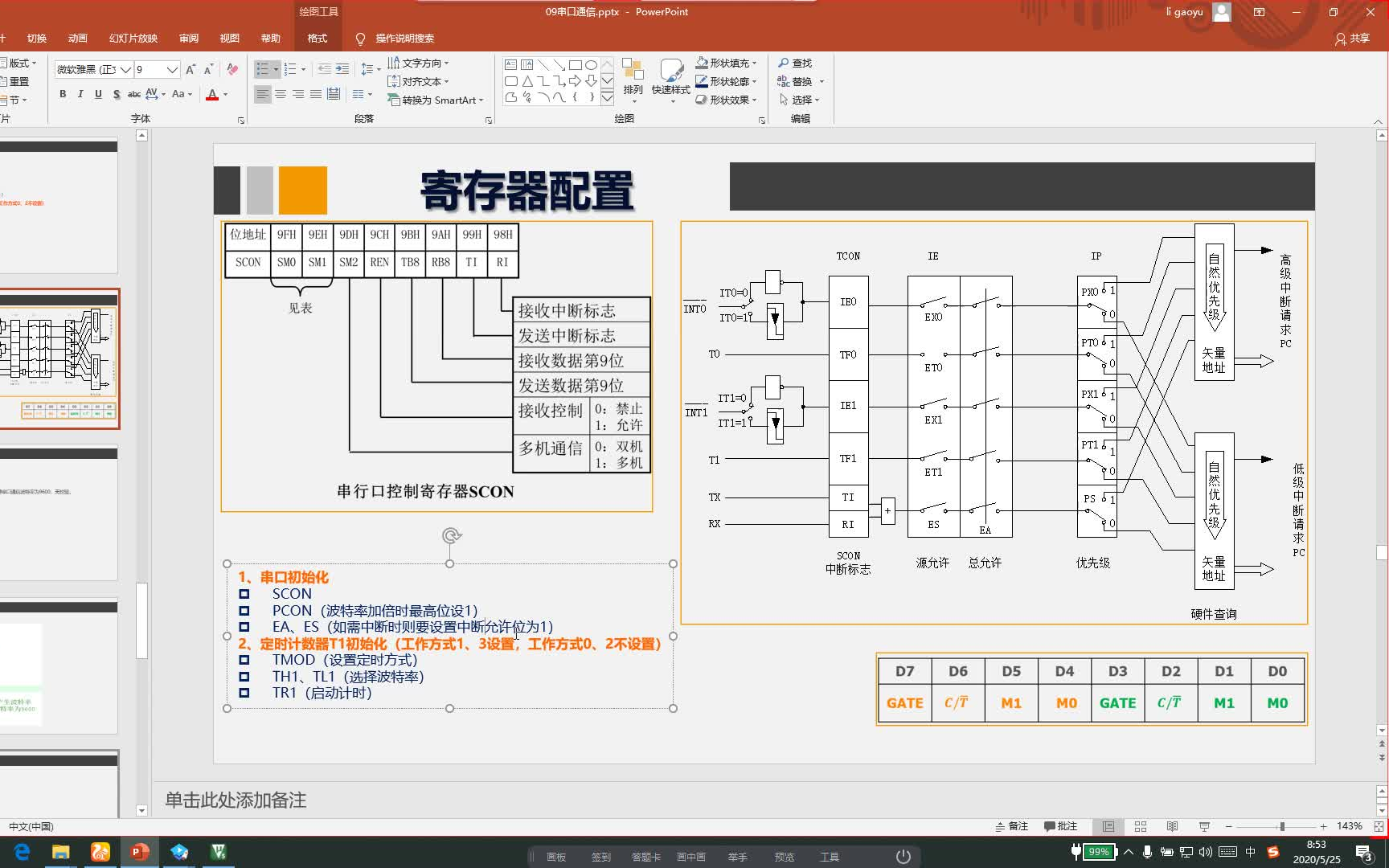The image size is (1389, 868).
Task: Select the oval shape tool in the drawing gallery
Action: pyautogui.click(x=591, y=63)
